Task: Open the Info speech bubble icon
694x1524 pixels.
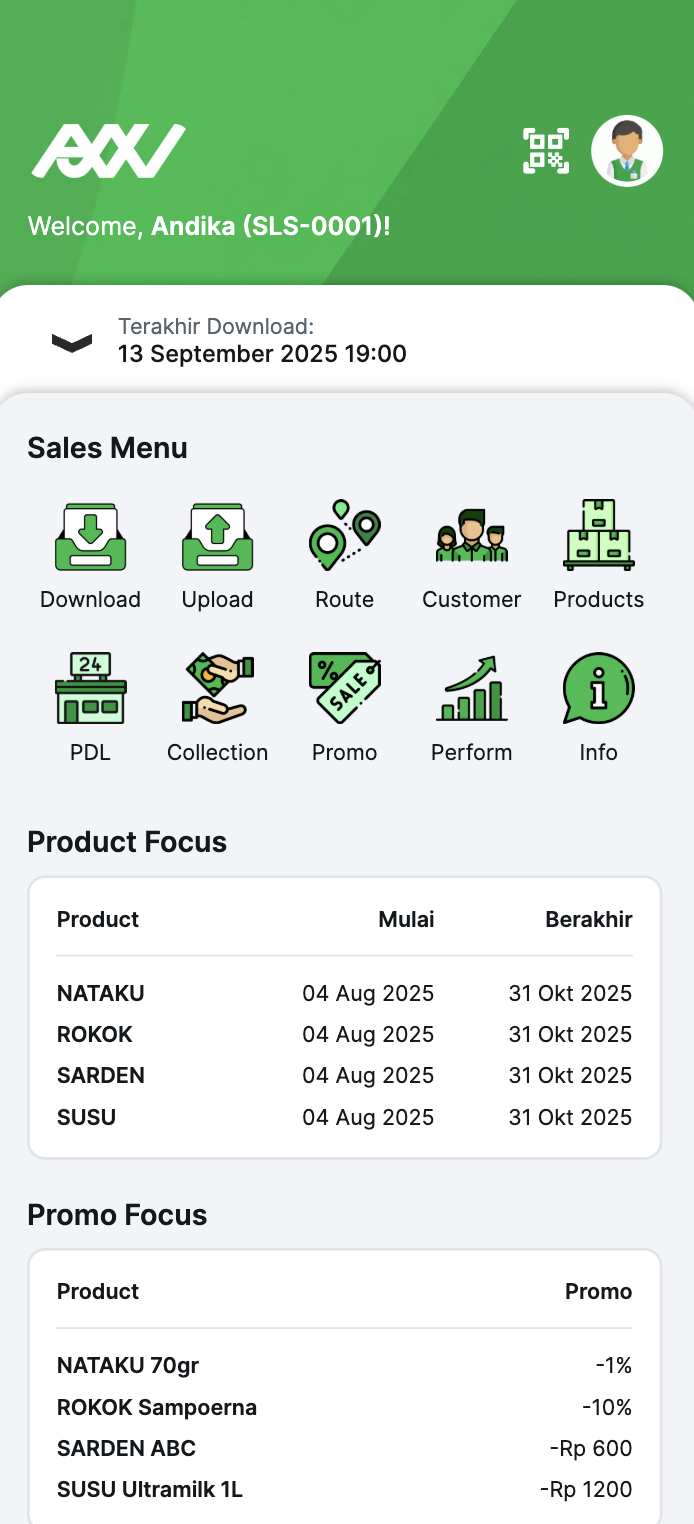Action: pyautogui.click(x=598, y=689)
